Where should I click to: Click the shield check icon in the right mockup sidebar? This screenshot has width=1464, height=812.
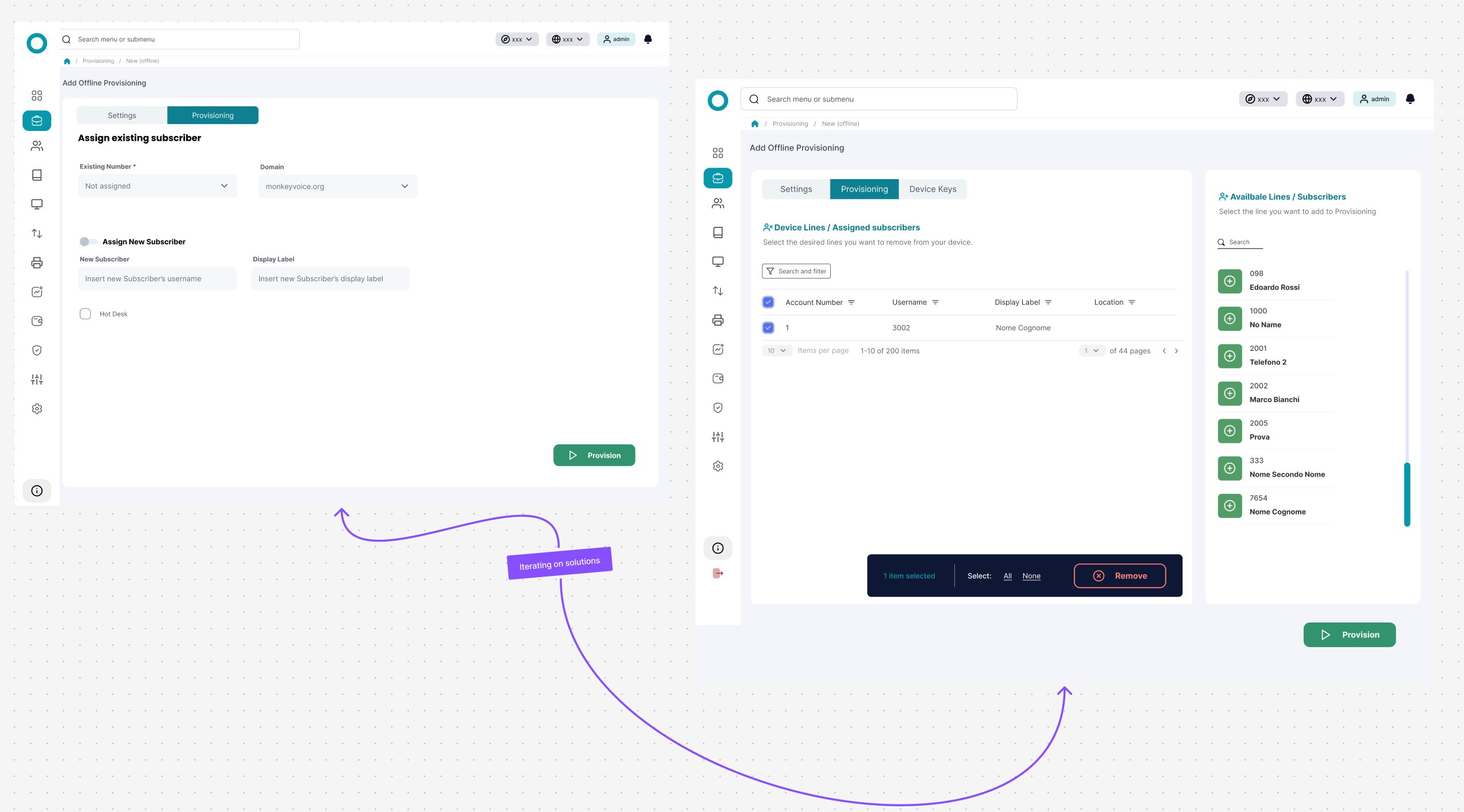[718, 408]
